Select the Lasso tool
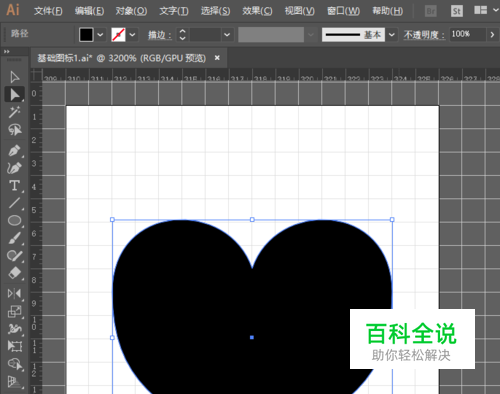 coord(14,130)
